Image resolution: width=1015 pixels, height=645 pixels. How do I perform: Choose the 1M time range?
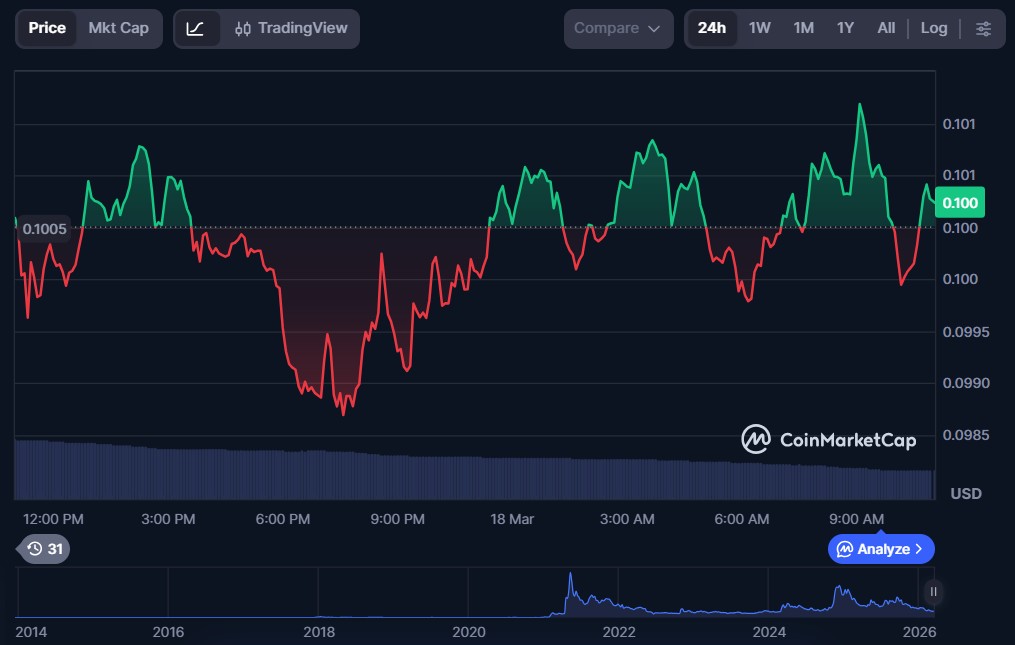tap(803, 29)
